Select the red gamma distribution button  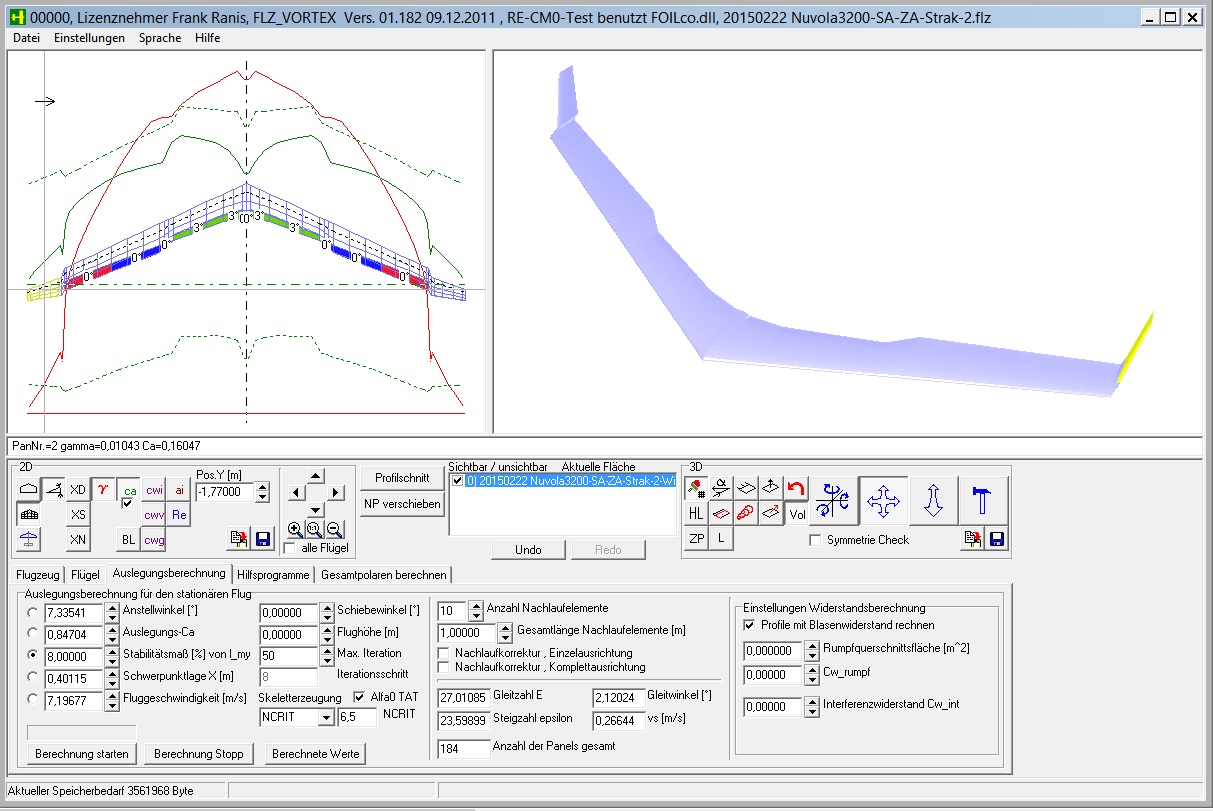104,489
